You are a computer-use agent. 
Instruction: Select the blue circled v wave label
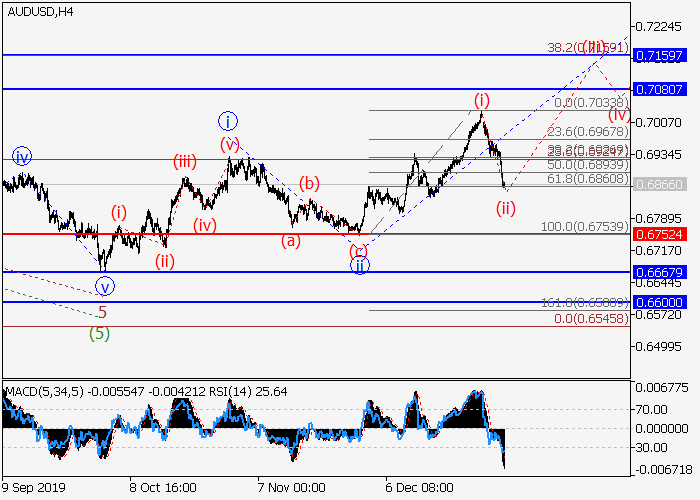[104, 287]
